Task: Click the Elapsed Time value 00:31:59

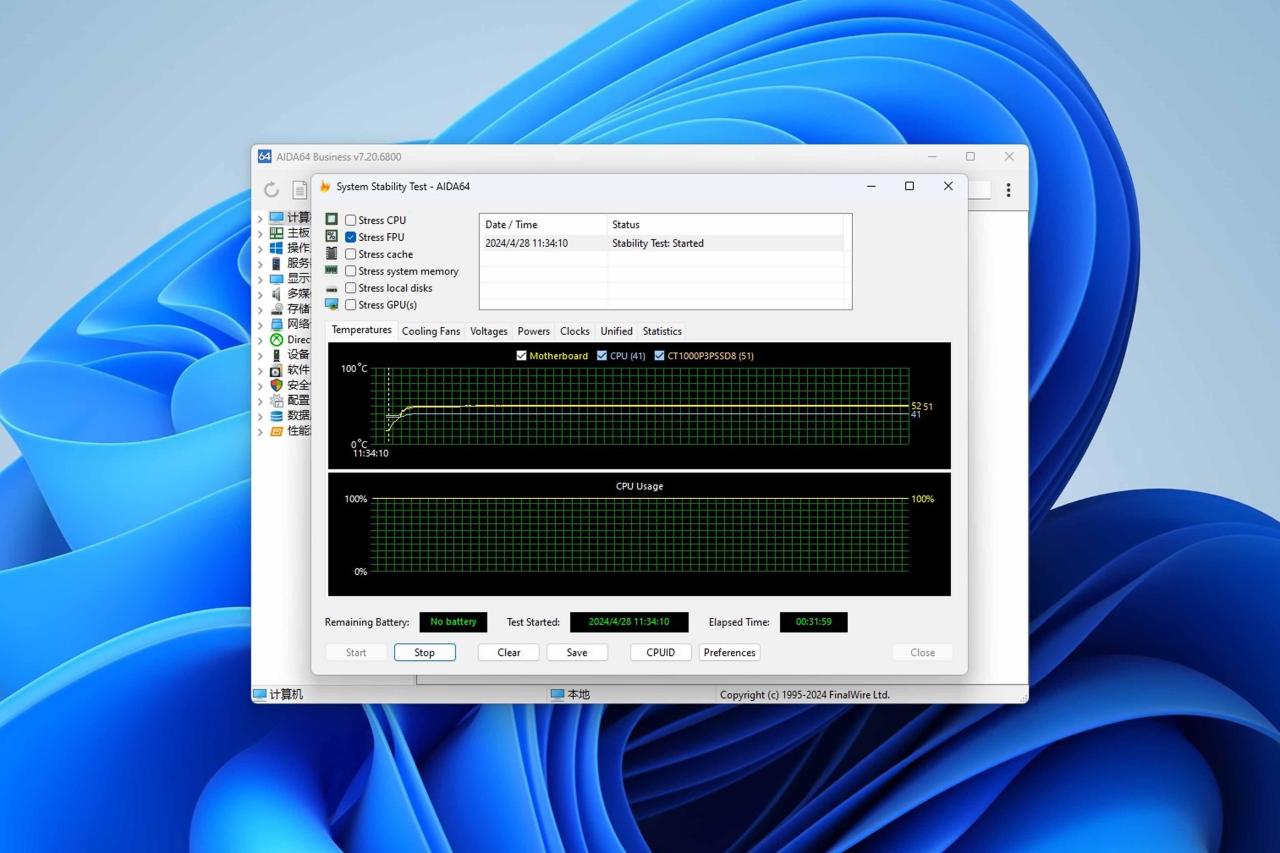Action: [x=814, y=622]
